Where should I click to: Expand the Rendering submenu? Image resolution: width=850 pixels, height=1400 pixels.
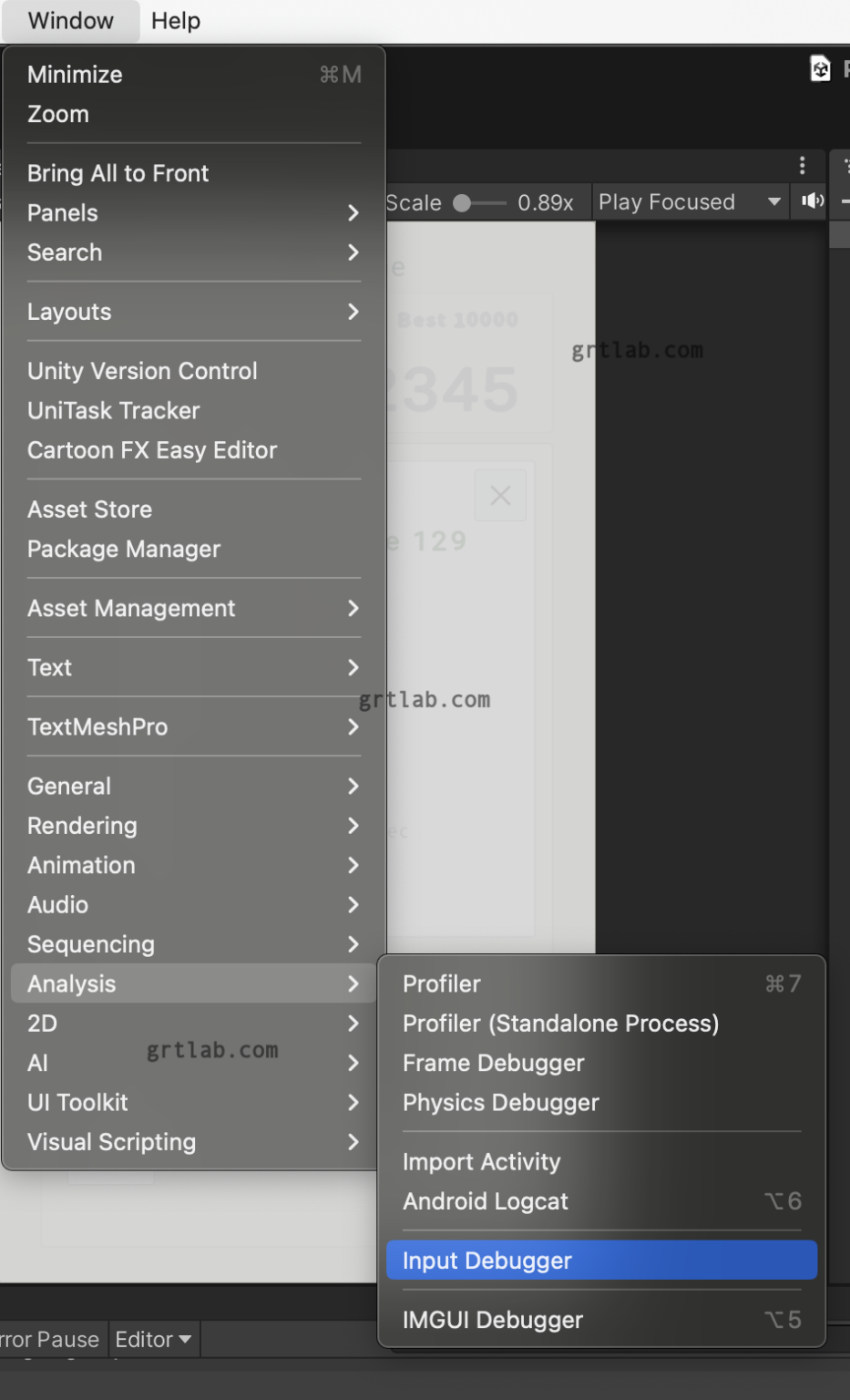coord(82,825)
